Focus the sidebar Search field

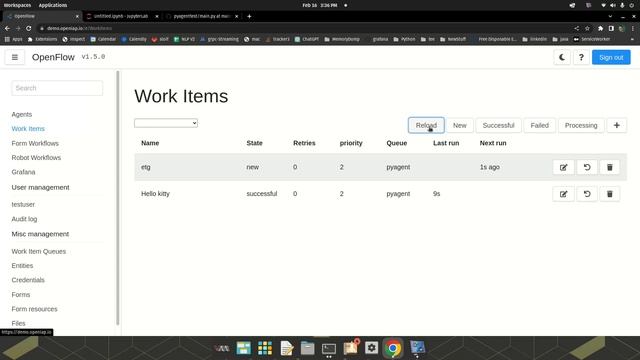(57, 88)
